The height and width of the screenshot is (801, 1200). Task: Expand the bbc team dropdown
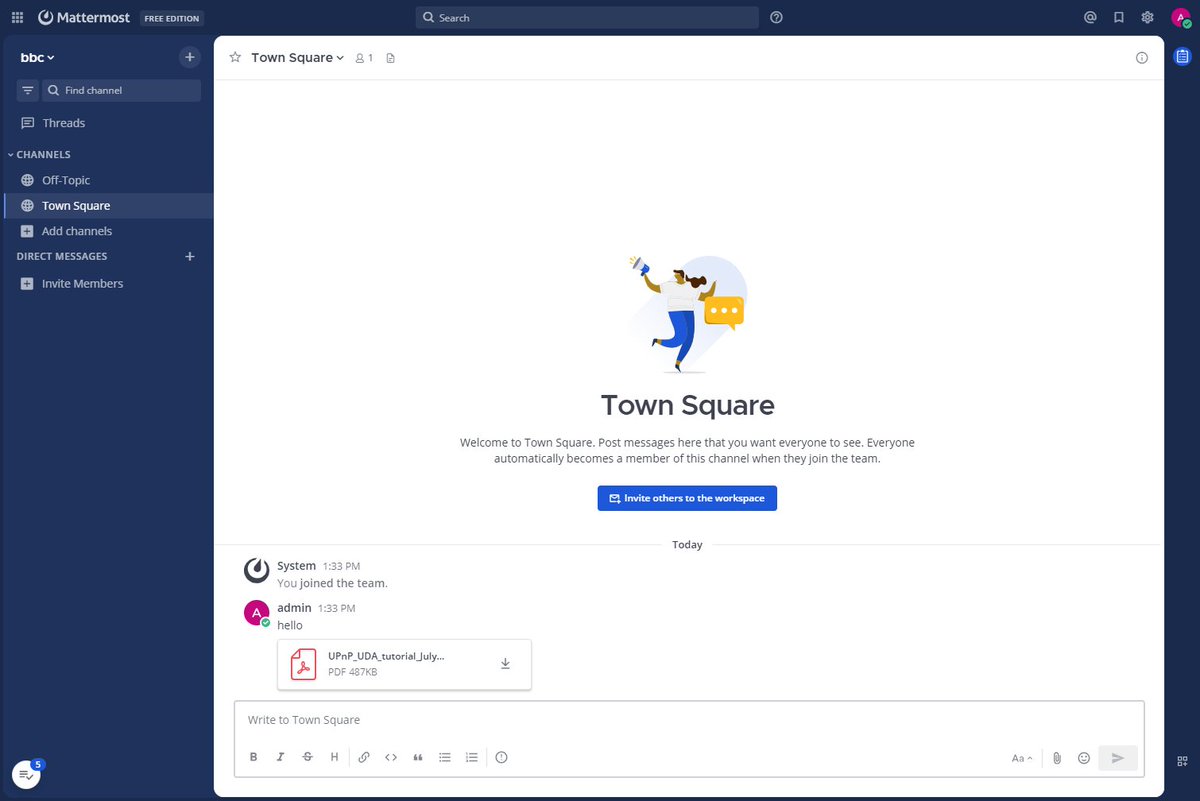click(x=38, y=58)
